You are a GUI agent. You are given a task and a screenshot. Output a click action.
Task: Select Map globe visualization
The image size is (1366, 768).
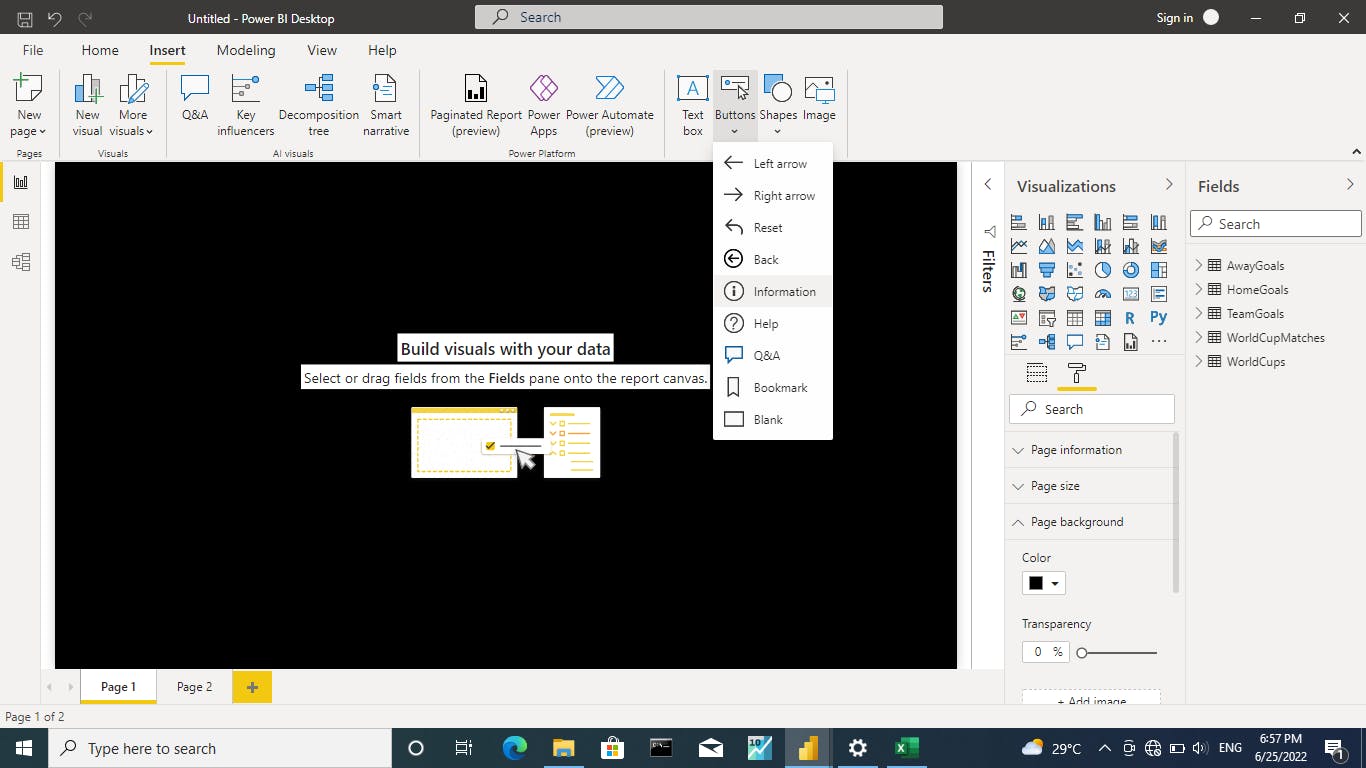[1019, 294]
